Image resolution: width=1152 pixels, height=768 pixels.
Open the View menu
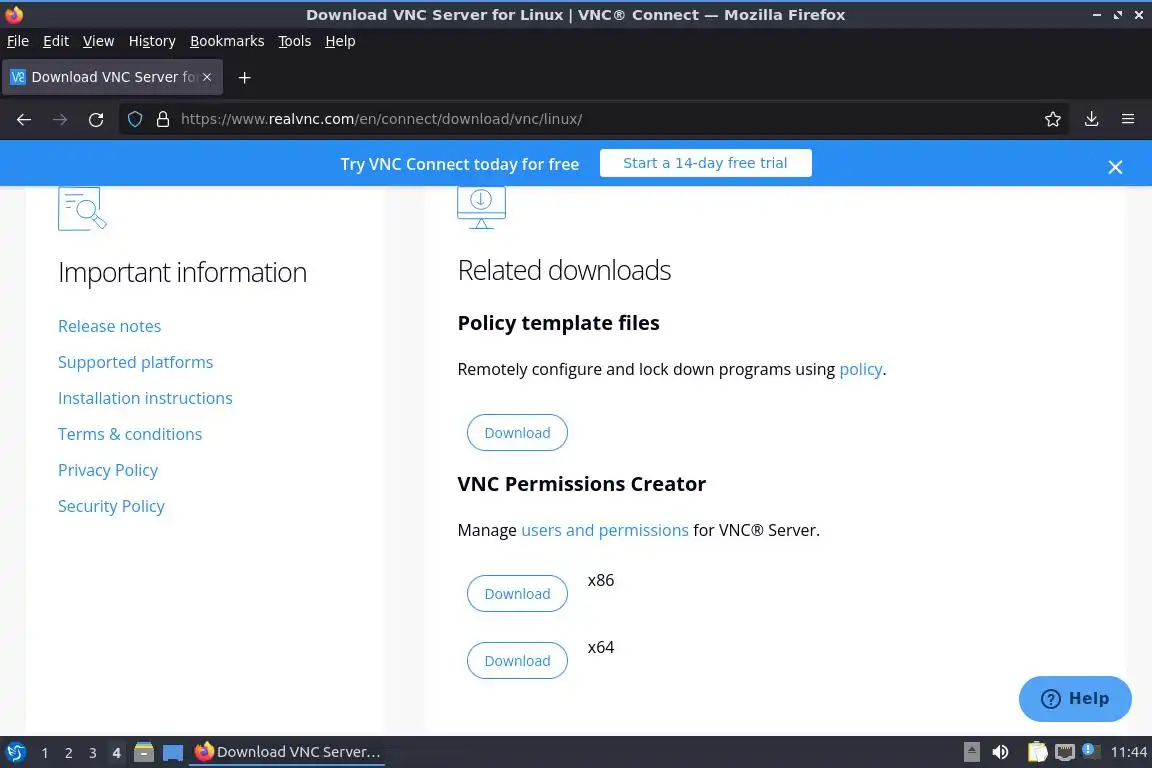click(x=98, y=41)
